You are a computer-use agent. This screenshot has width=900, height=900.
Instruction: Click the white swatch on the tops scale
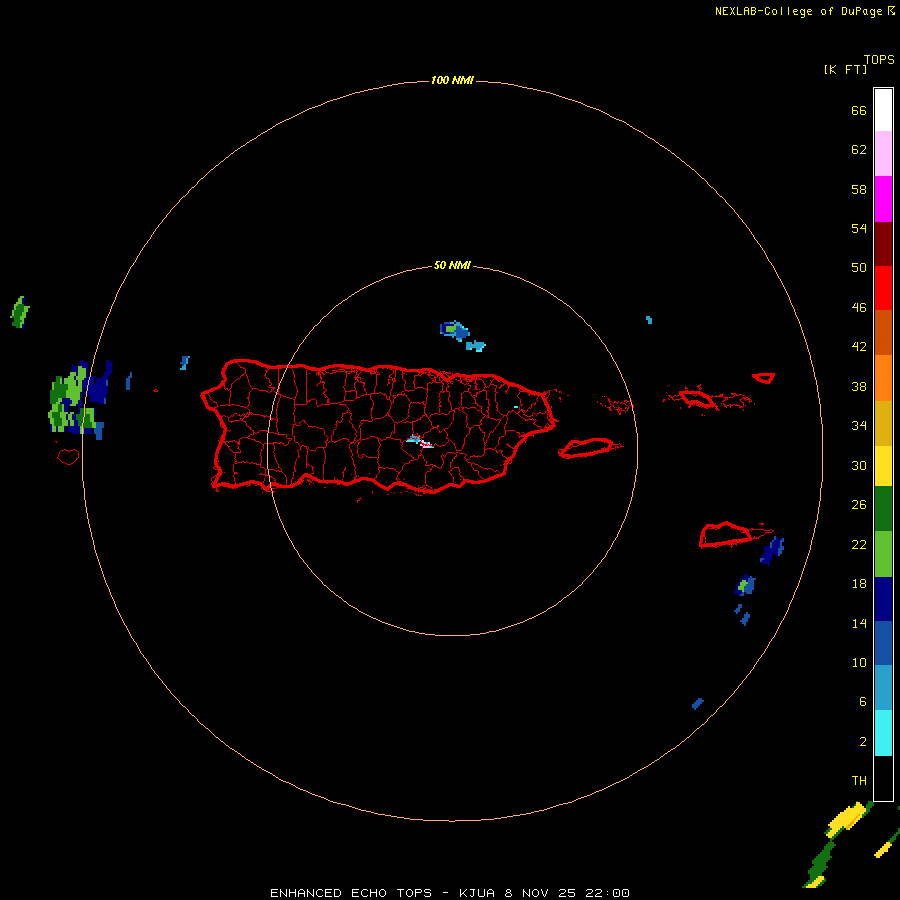coord(883,110)
